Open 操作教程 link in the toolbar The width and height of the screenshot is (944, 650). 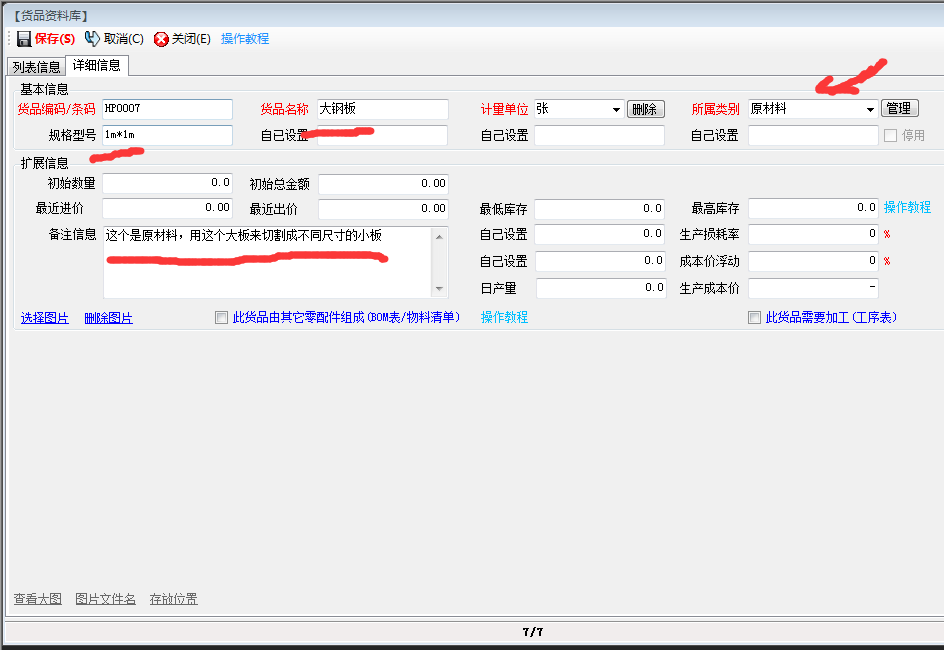(x=245, y=39)
